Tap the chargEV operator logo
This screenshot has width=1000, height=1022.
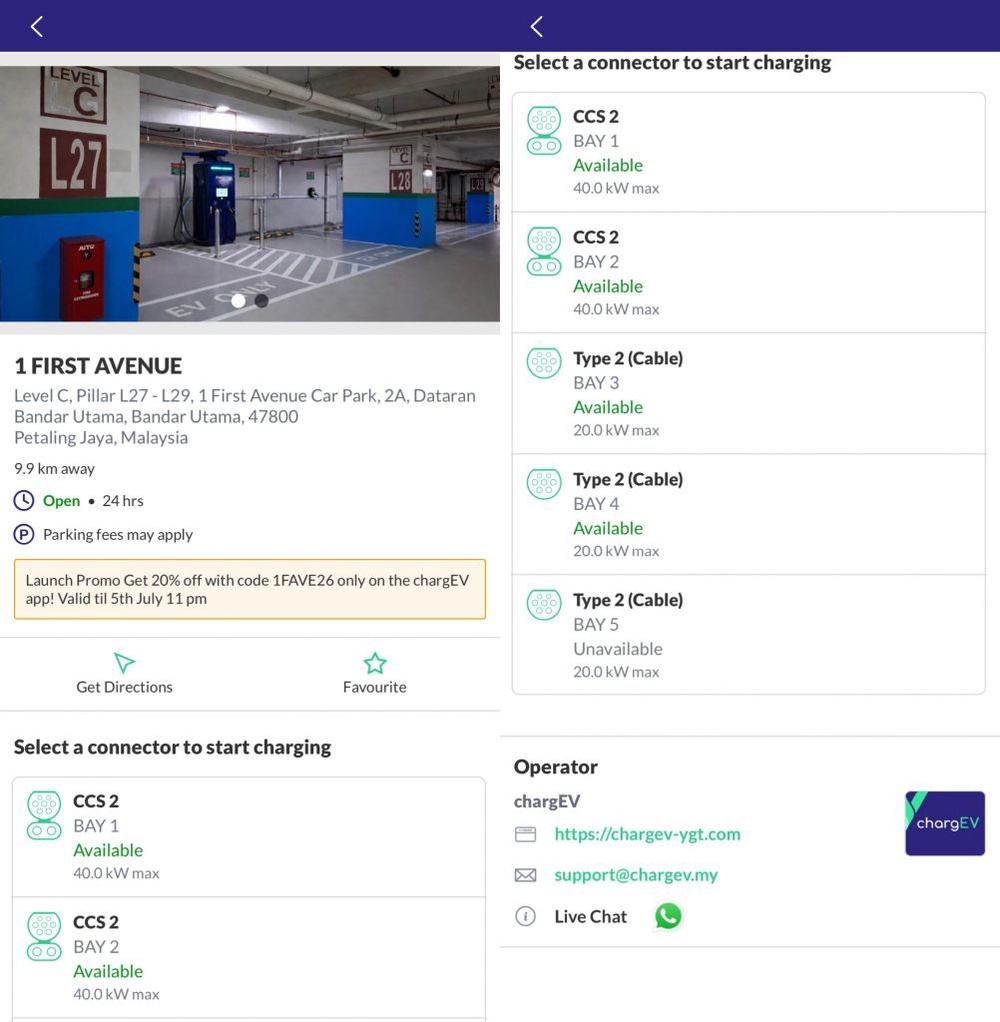(945, 823)
